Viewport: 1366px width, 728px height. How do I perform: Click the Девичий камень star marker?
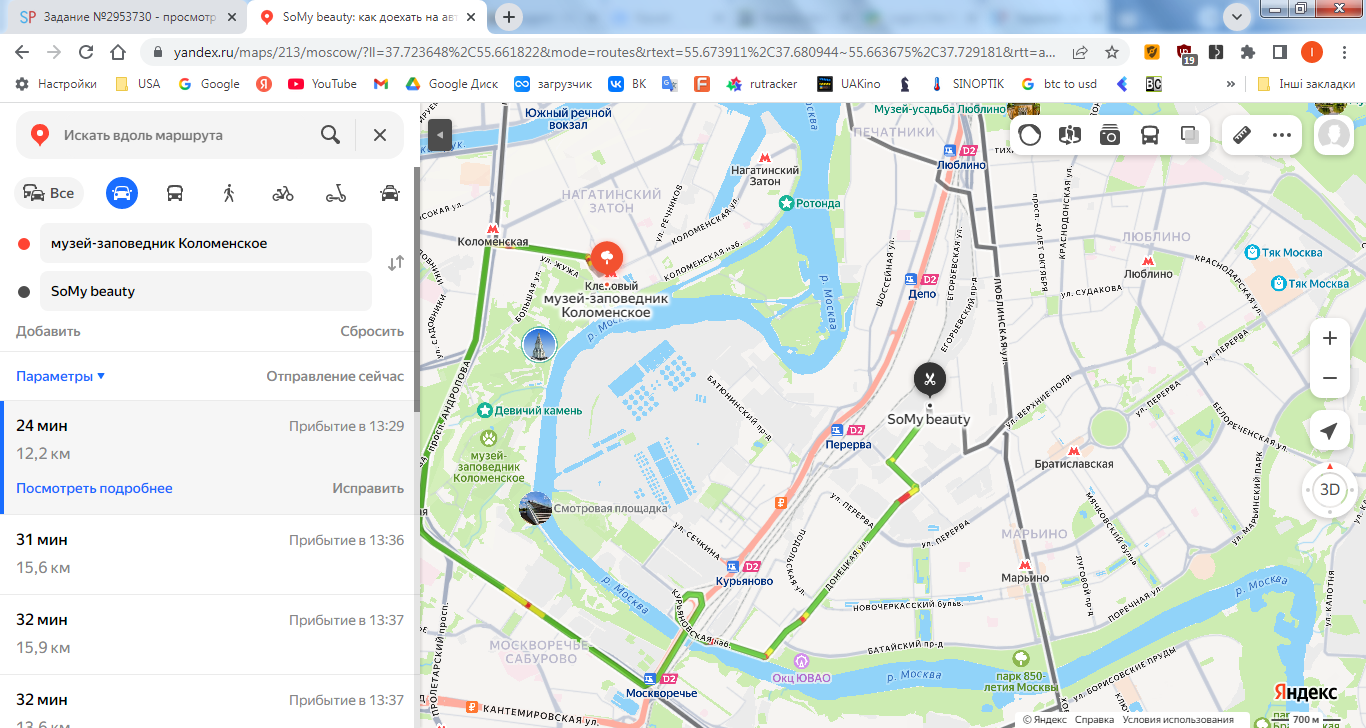(x=485, y=410)
